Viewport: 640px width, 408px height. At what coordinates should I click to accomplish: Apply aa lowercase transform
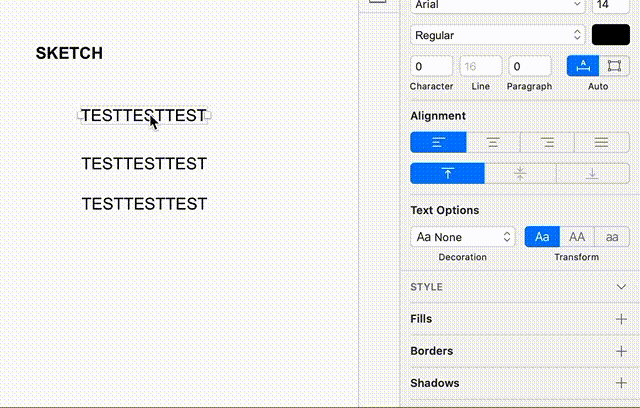pyautogui.click(x=612, y=237)
